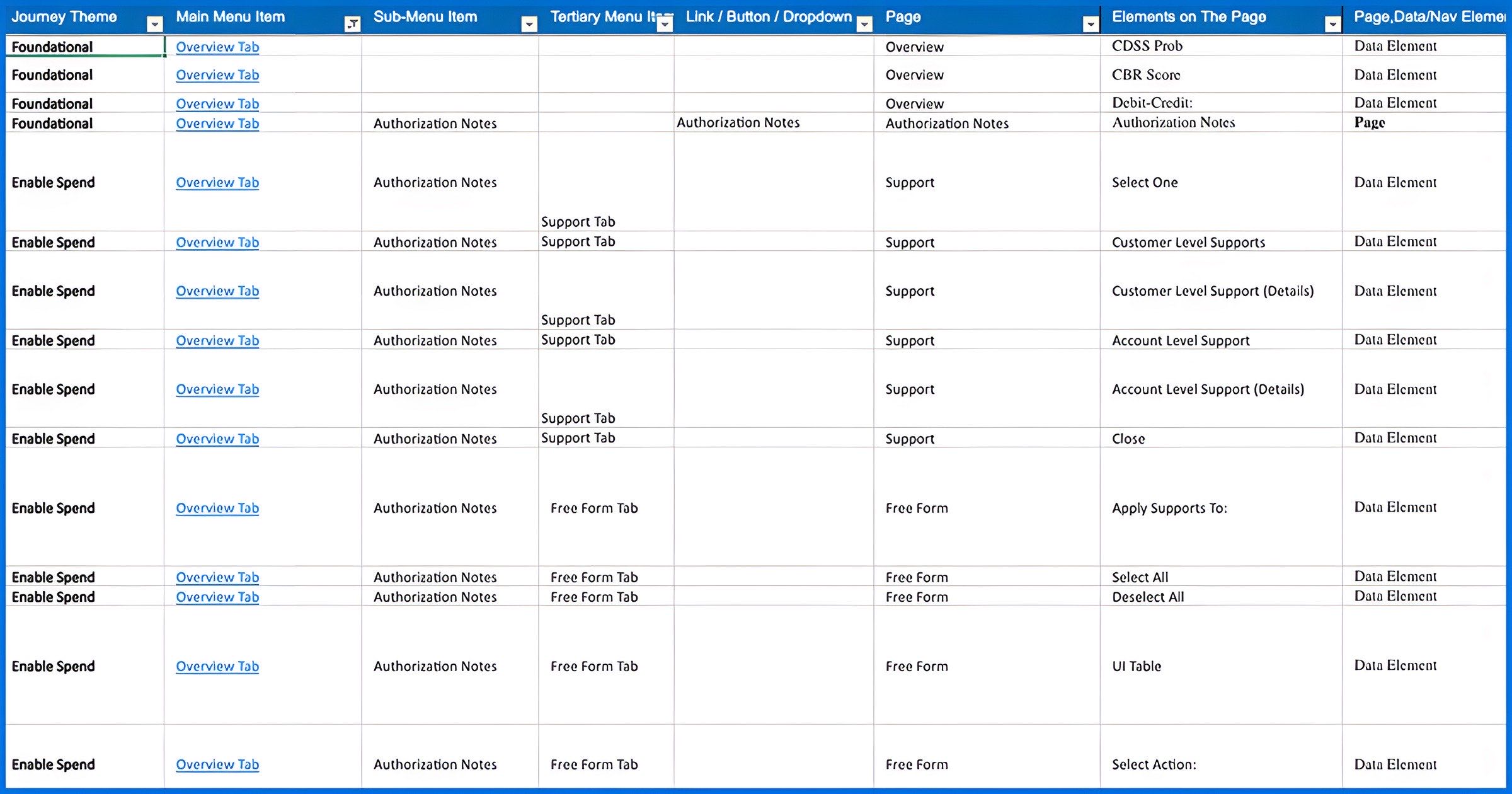Click the Overview Tab link in the CBR Score row
The height and width of the screenshot is (794, 1512).
[217, 75]
